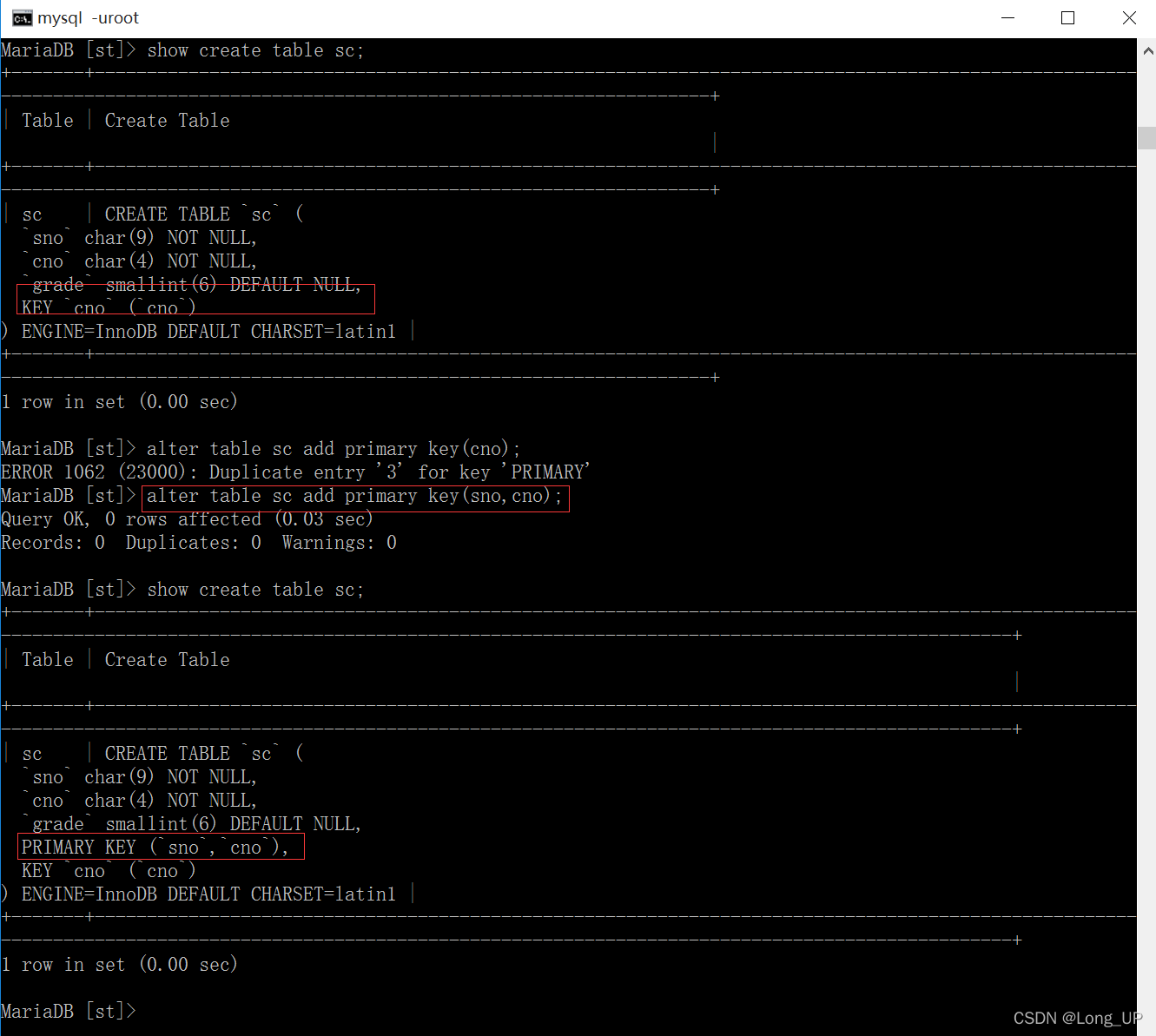
Task: Click 'alter table sc add primary key(sno,cno);' command
Action: [354, 496]
